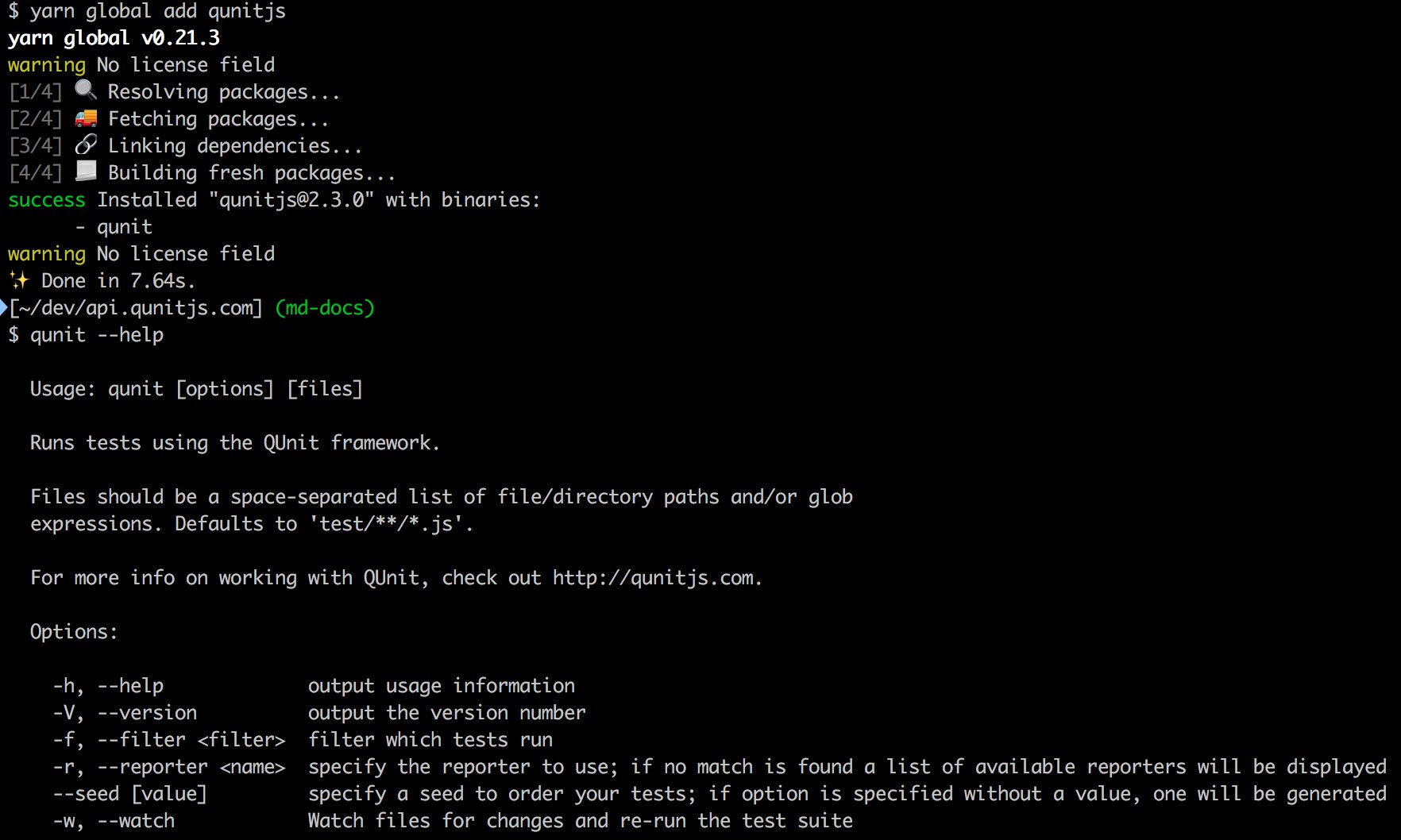Click the first yellow warning label
The height and width of the screenshot is (840, 1401).
(46, 64)
